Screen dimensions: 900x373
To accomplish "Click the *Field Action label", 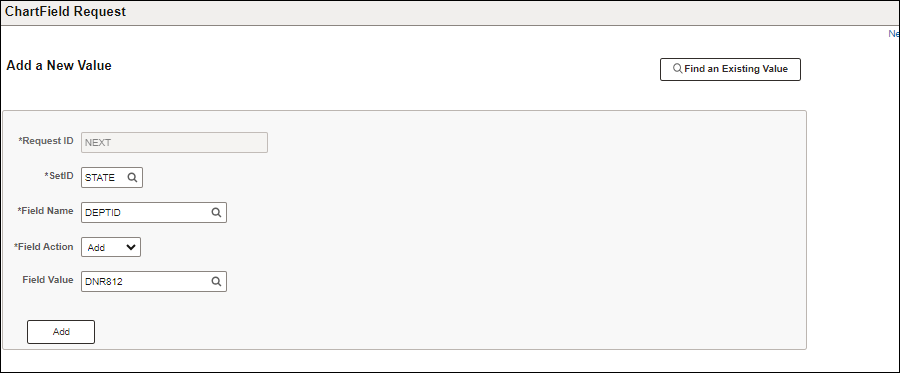I will click(44, 246).
